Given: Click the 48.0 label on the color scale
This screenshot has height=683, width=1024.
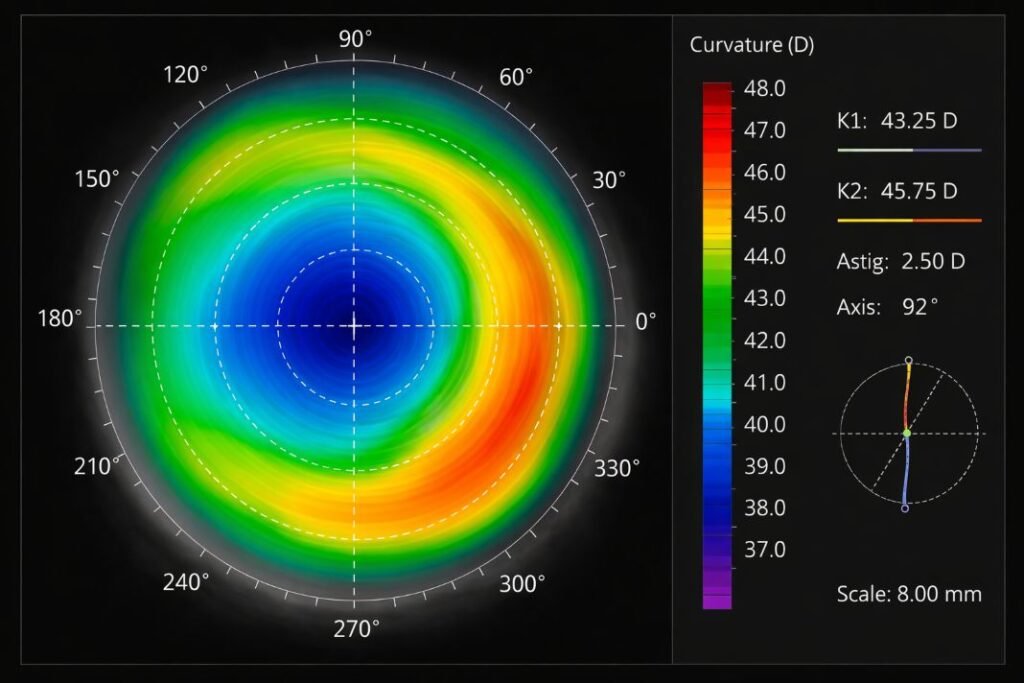Looking at the screenshot, I should point(765,89).
